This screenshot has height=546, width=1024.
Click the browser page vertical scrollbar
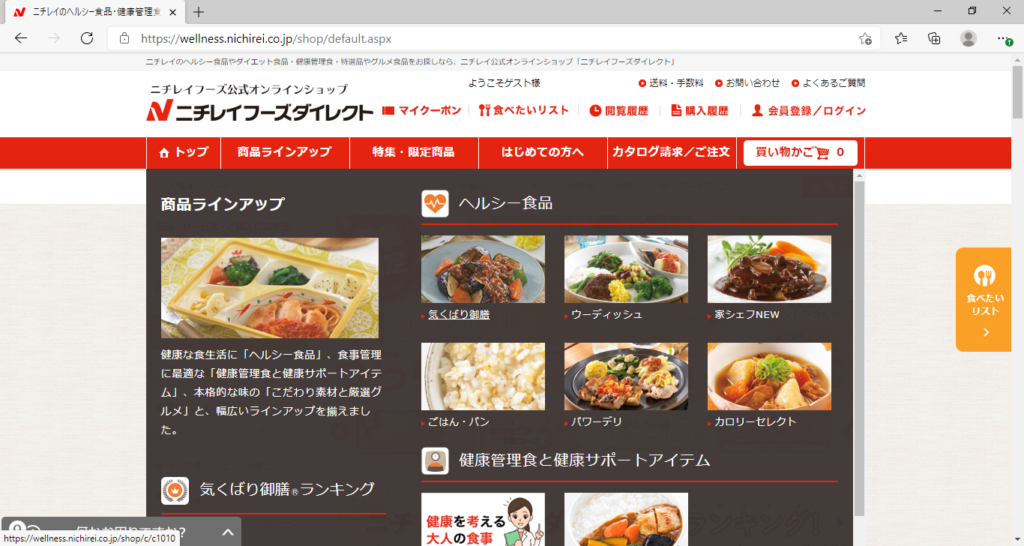tap(1017, 90)
